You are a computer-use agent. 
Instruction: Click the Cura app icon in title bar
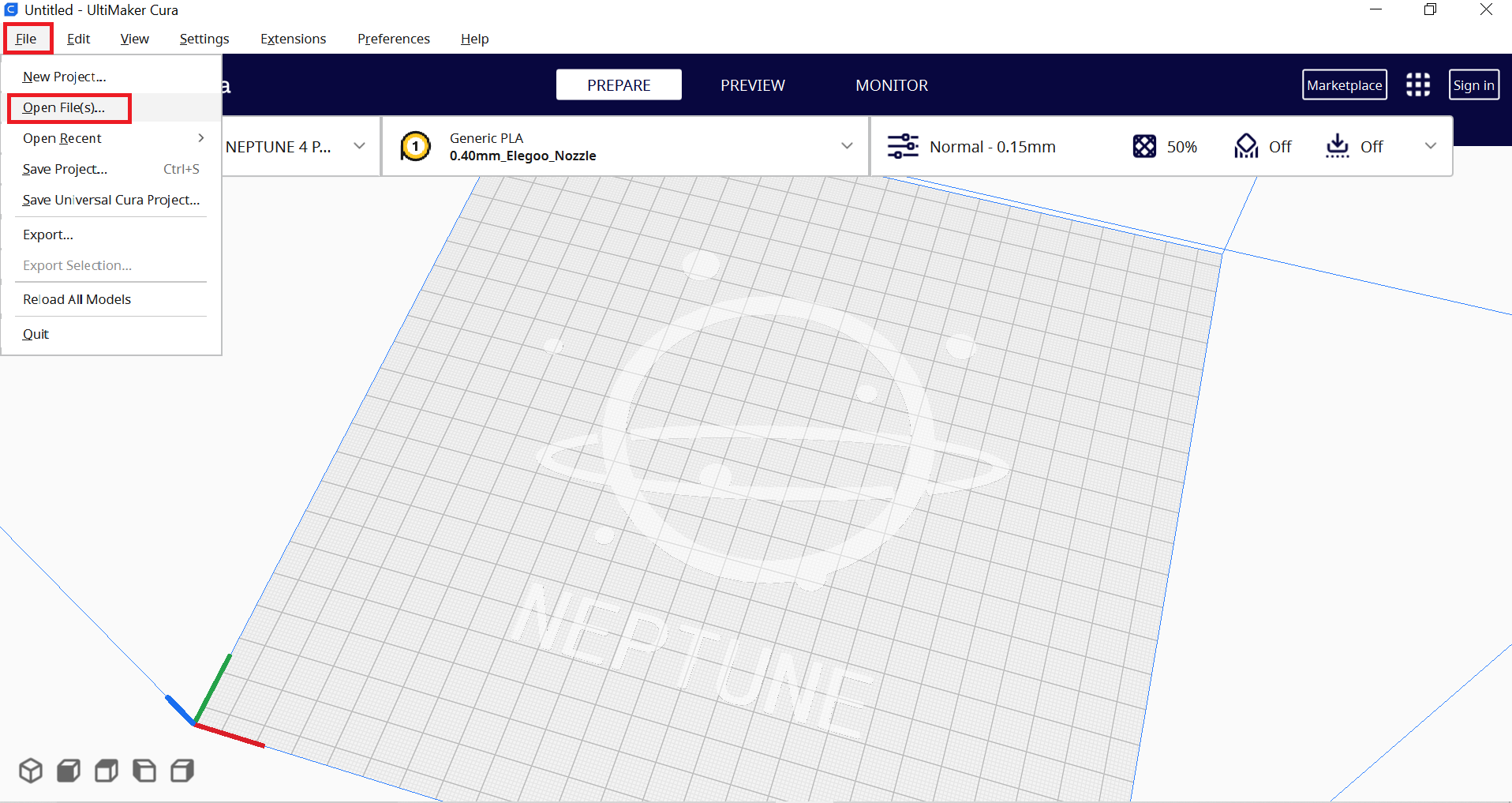coord(11,9)
